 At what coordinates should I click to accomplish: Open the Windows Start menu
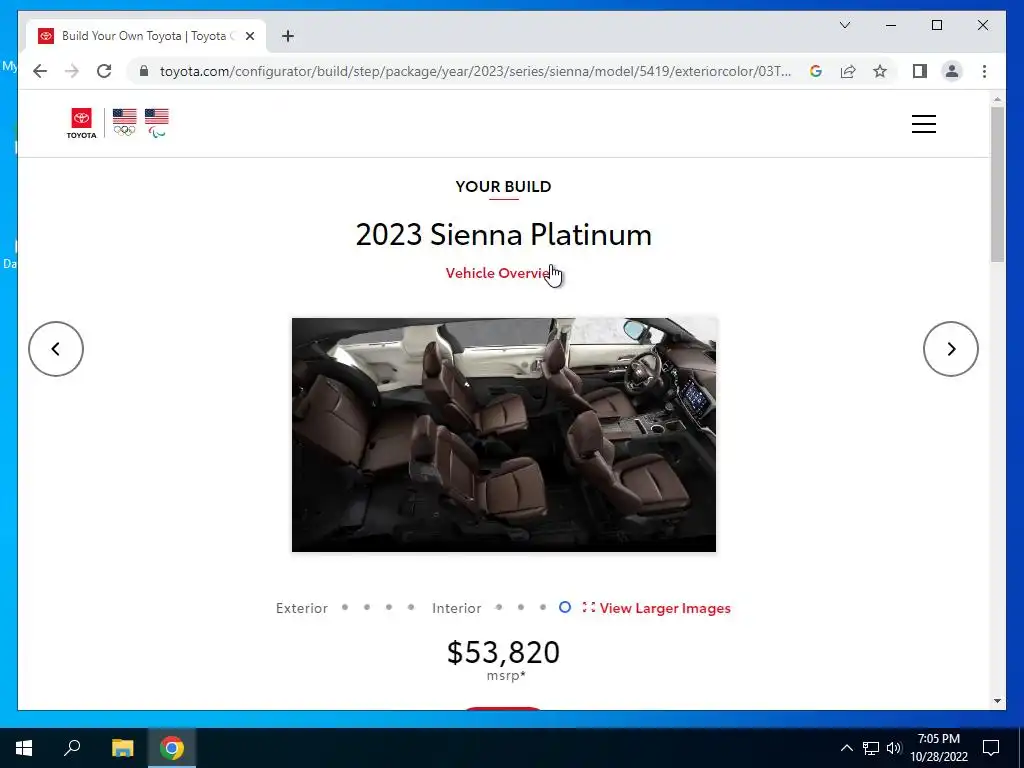(24, 748)
